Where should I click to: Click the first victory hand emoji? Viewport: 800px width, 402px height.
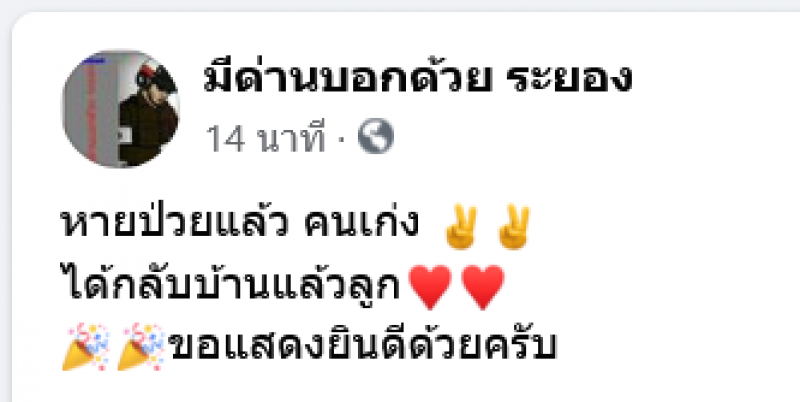461,227
